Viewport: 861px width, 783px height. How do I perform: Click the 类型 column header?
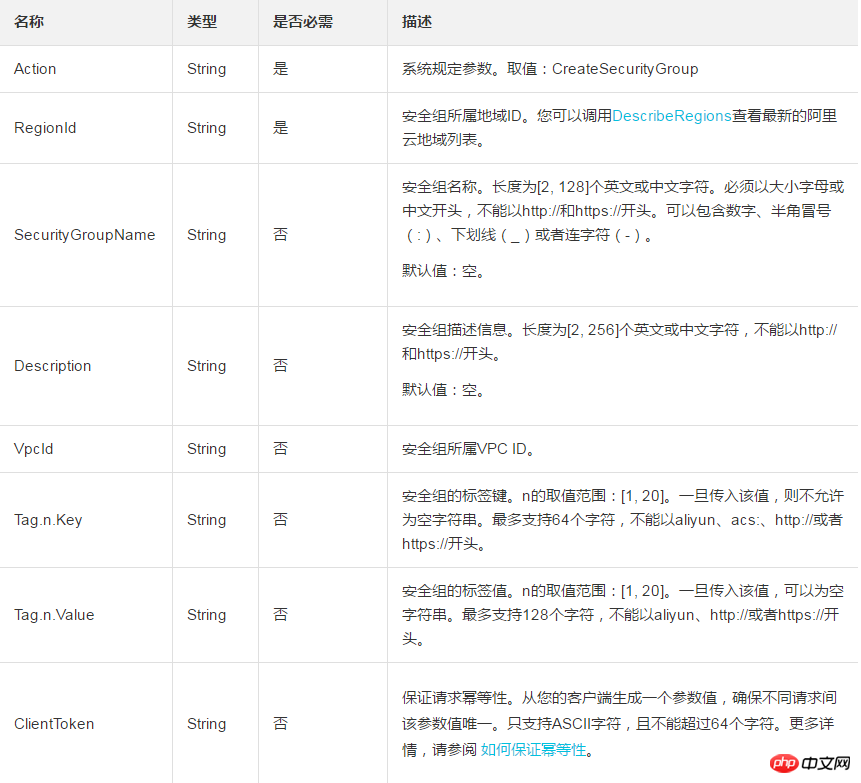pos(202,22)
